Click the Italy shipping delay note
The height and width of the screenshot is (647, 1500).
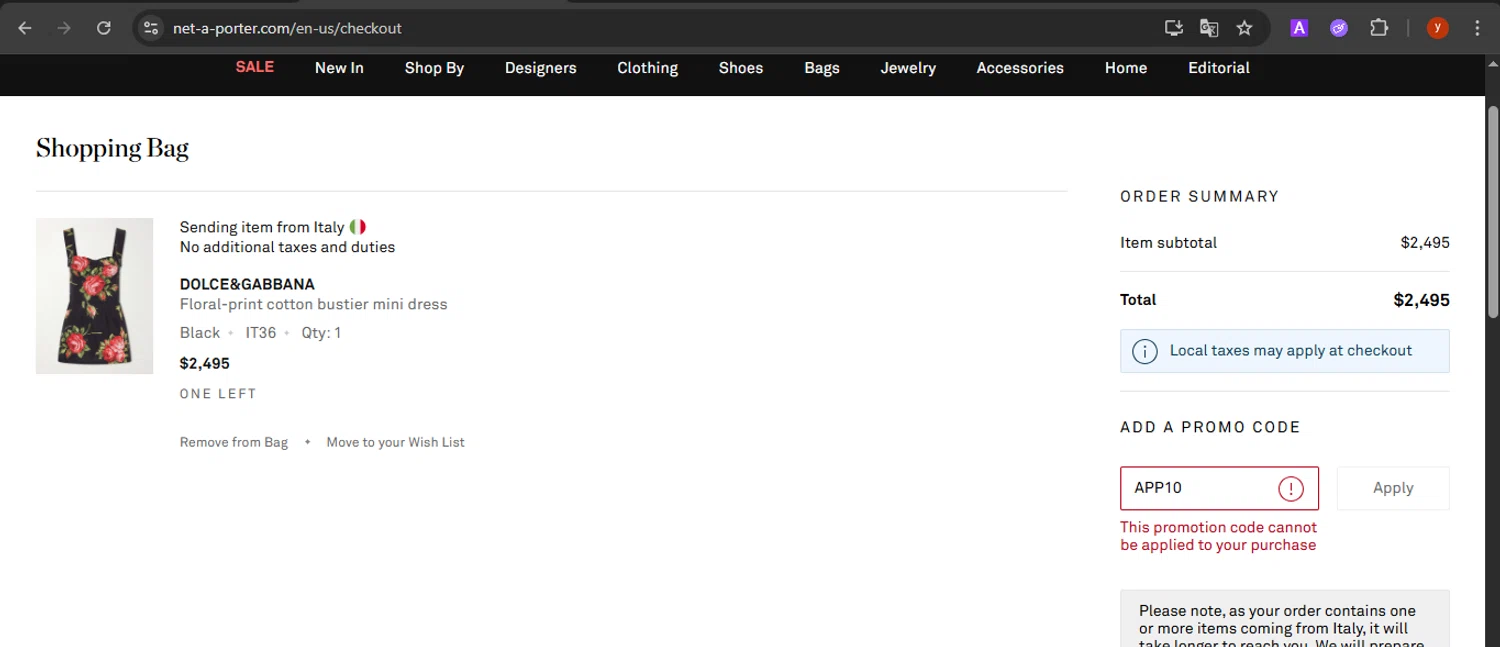[1285, 619]
